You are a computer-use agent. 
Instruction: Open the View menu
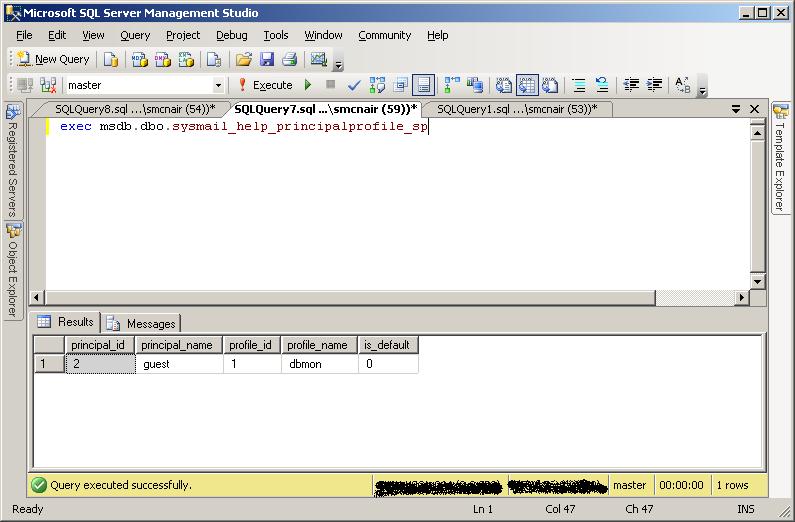(x=93, y=35)
